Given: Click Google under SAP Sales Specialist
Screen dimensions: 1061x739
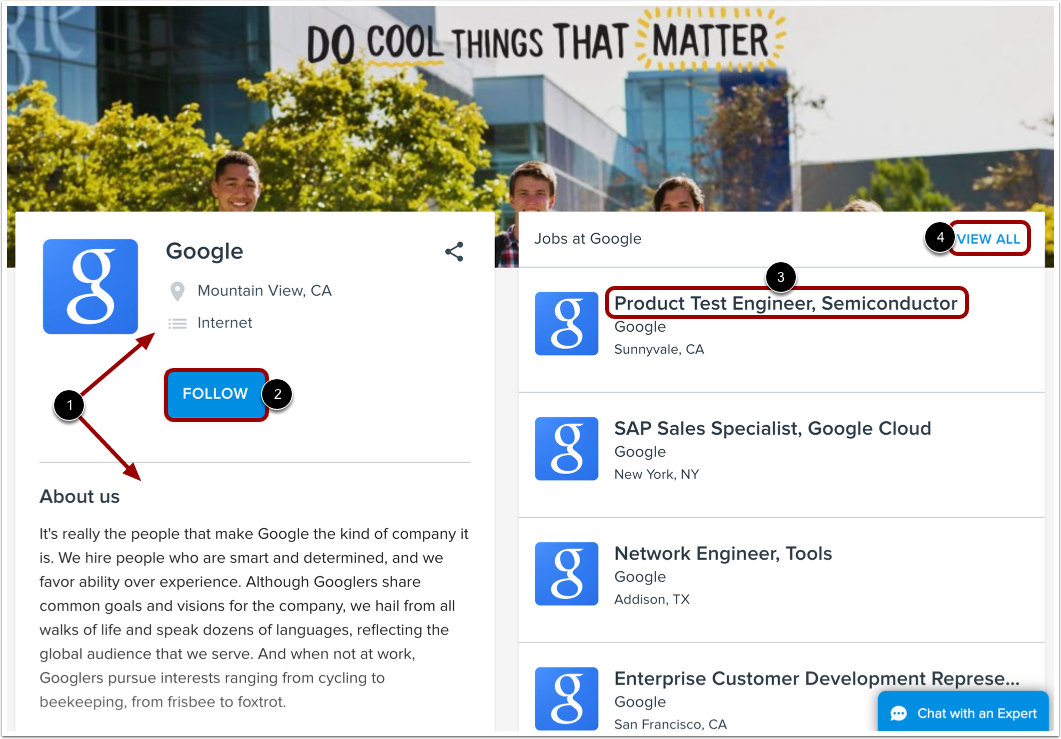Looking at the screenshot, I should [x=639, y=452].
